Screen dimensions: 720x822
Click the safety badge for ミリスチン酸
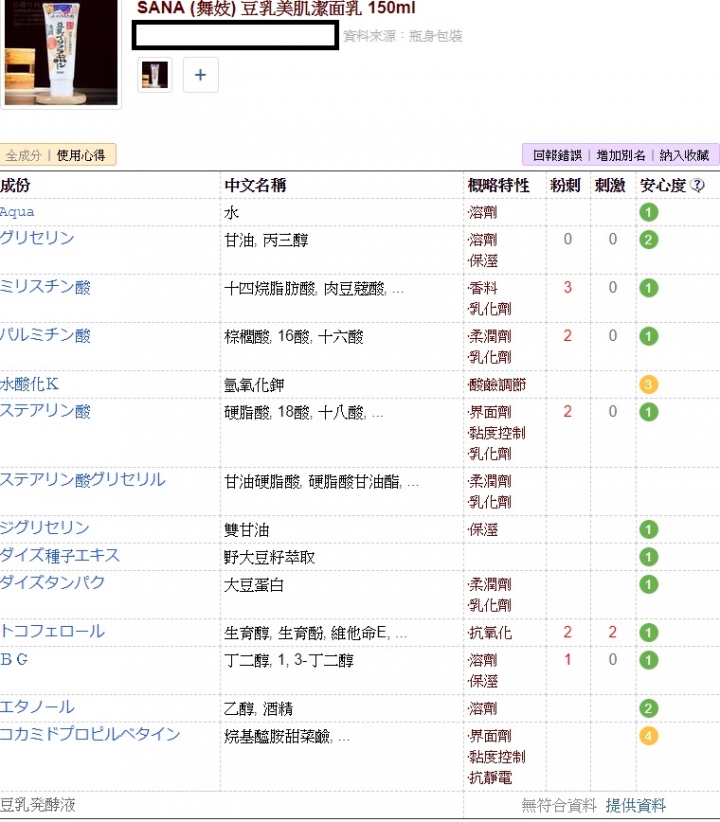coord(649,288)
